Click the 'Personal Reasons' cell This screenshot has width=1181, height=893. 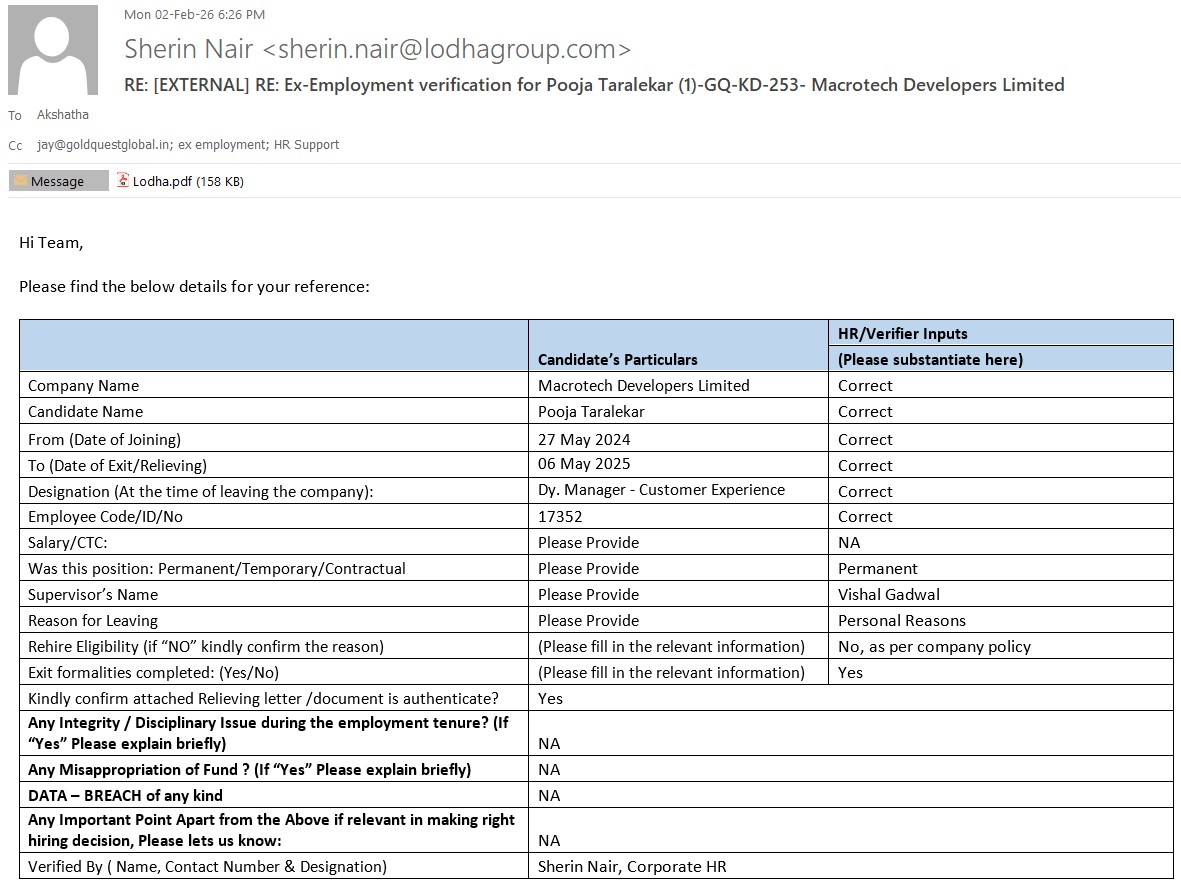[x=901, y=621]
